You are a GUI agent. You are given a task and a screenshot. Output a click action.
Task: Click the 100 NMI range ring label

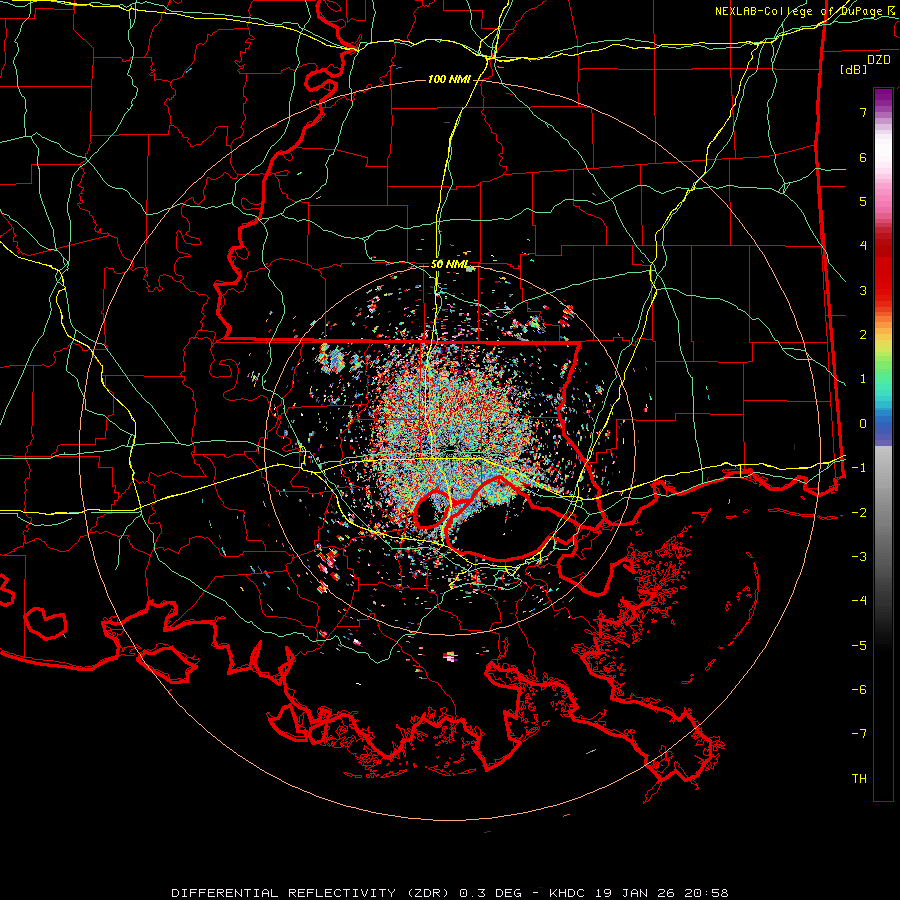pyautogui.click(x=449, y=79)
